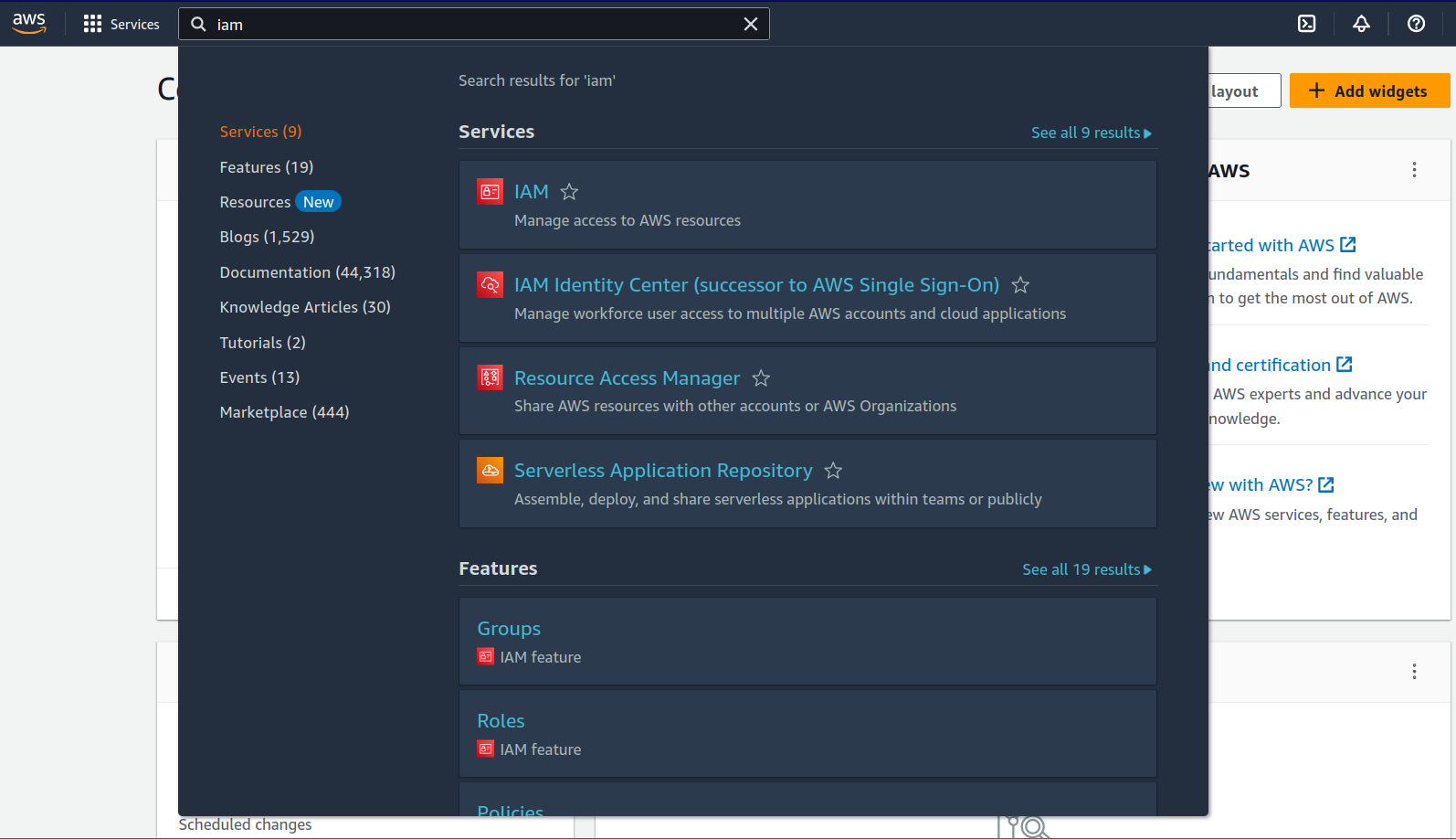
Task: Select the Features (19) category
Action: 267,167
